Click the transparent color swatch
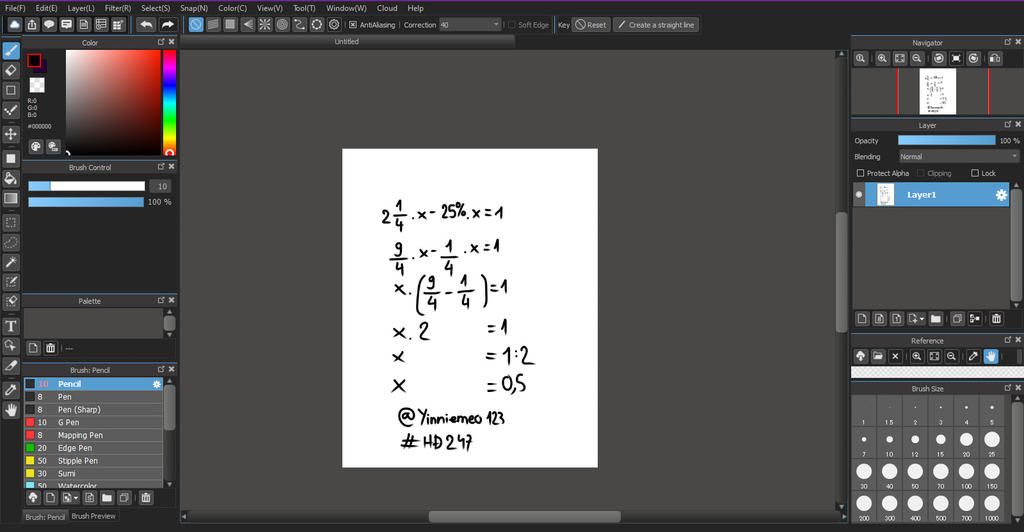 point(37,85)
